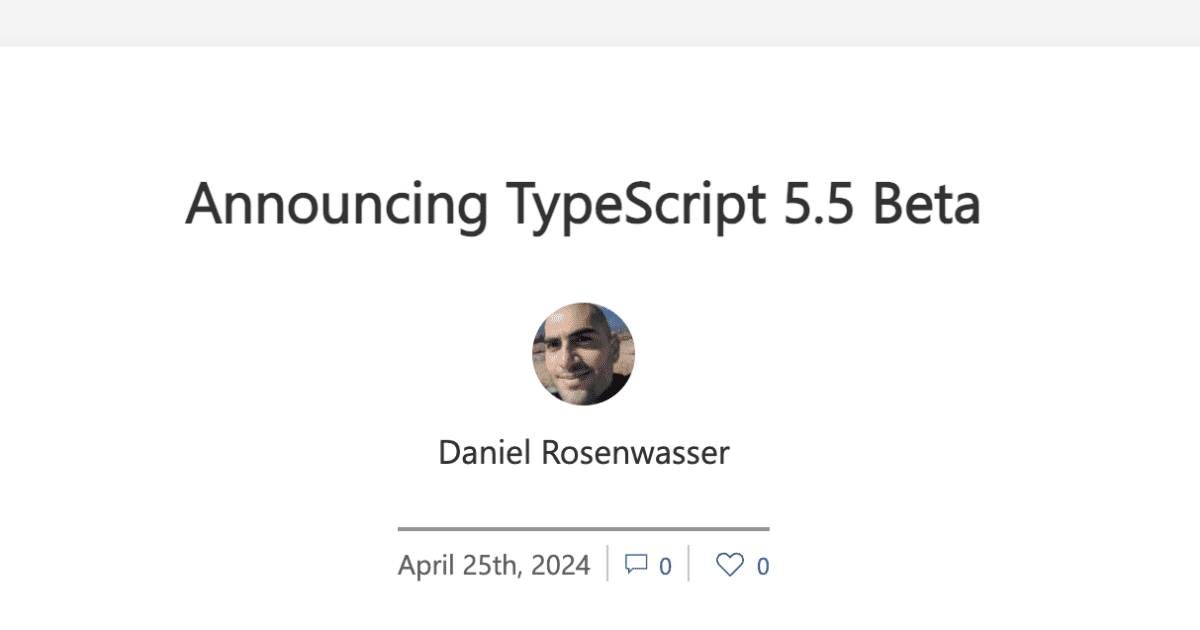Viewport: 1200px width, 630px height.
Task: Click the author name below the avatar
Action: coord(584,452)
